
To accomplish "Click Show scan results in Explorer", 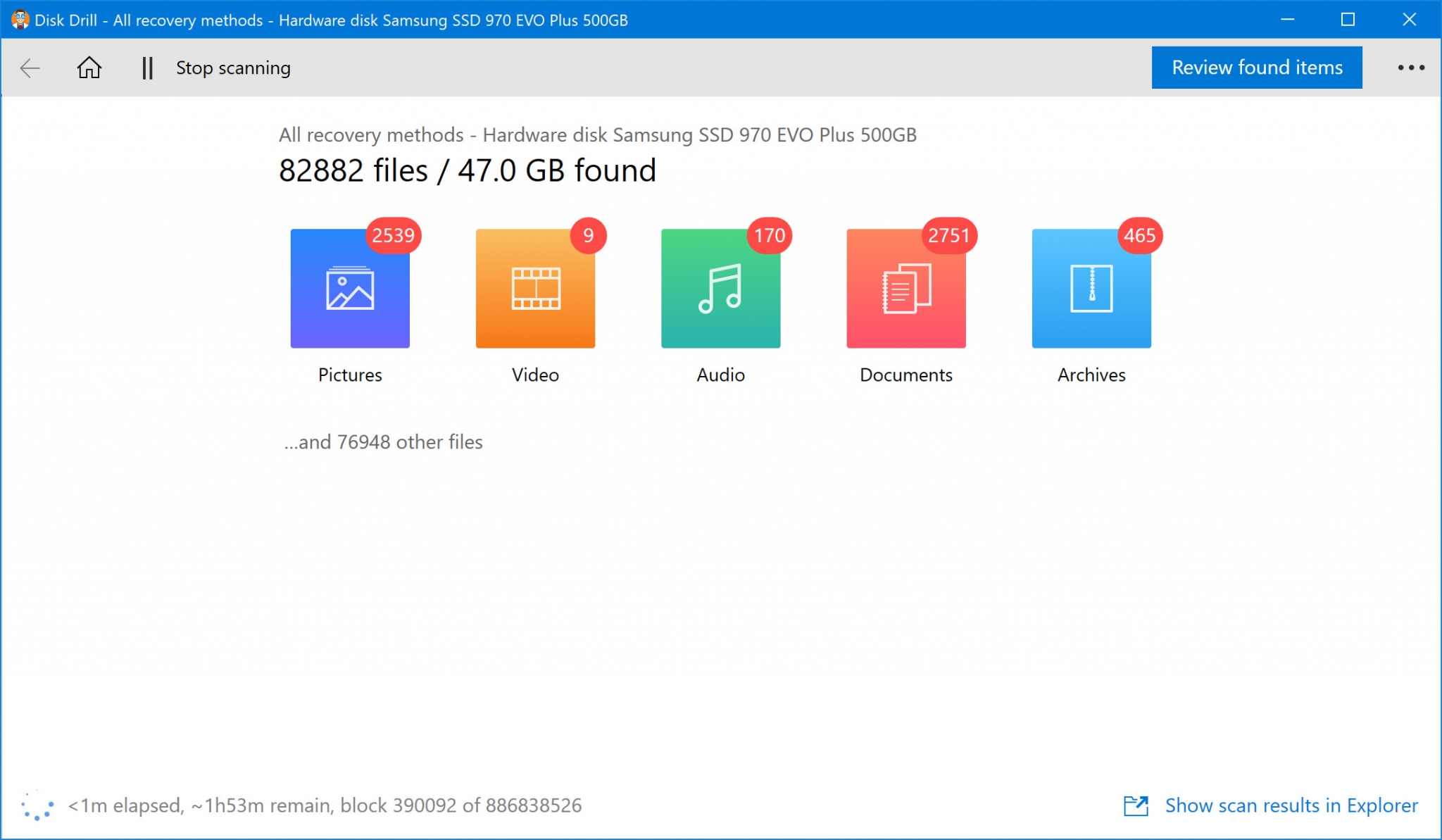I will coord(1292,805).
